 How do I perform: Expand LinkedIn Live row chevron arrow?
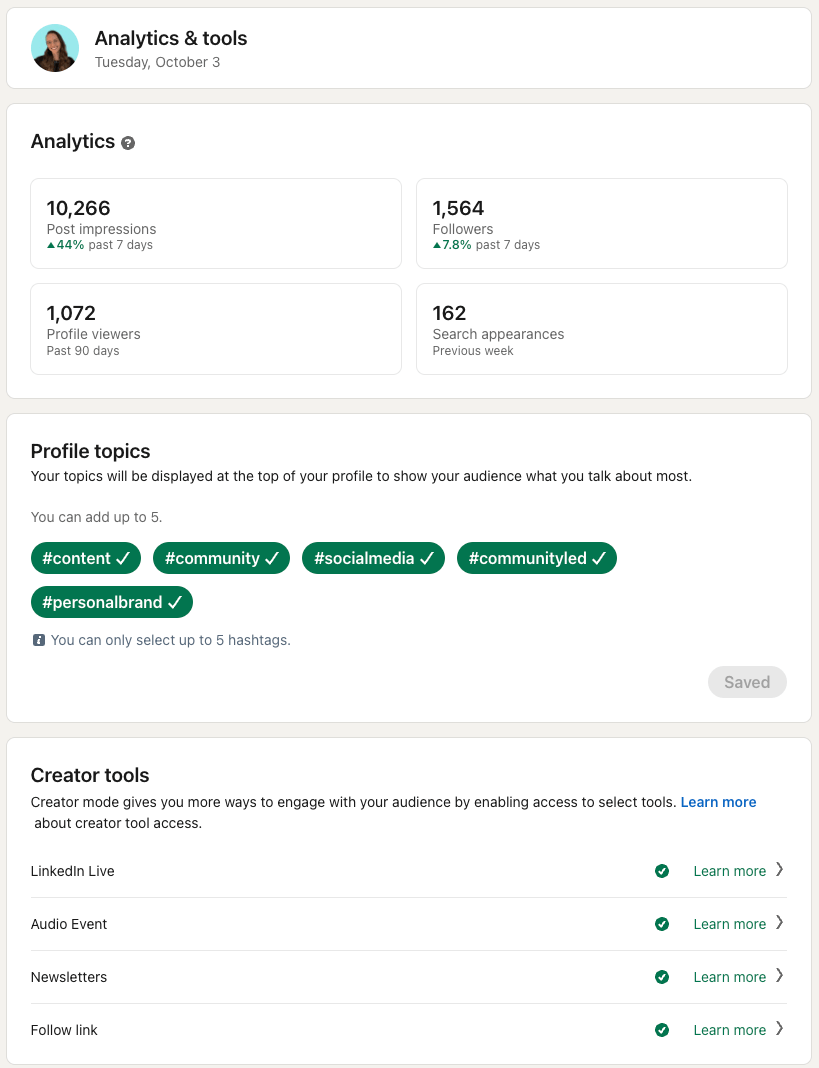click(x=779, y=870)
